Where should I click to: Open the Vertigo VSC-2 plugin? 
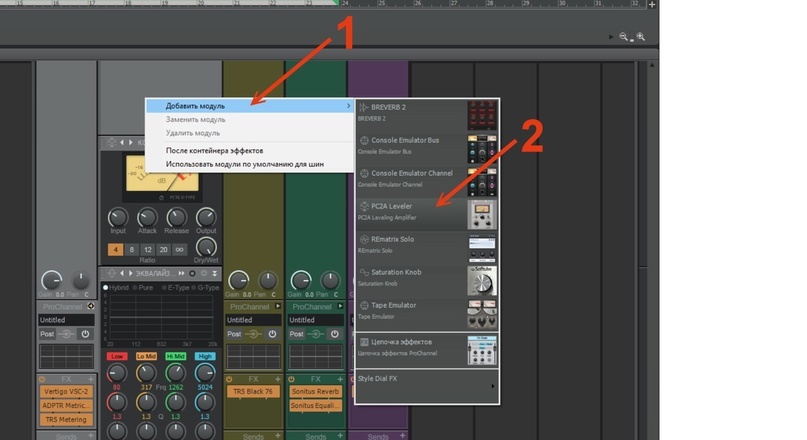pos(66,392)
